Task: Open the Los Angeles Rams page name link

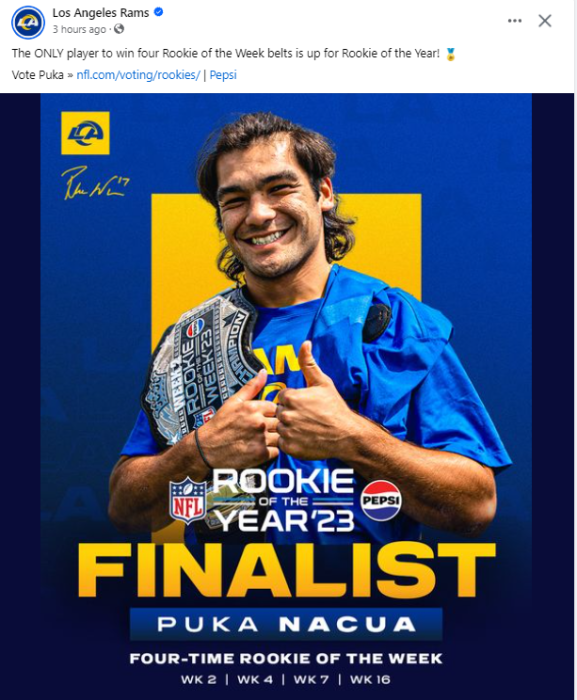Action: [x=100, y=13]
